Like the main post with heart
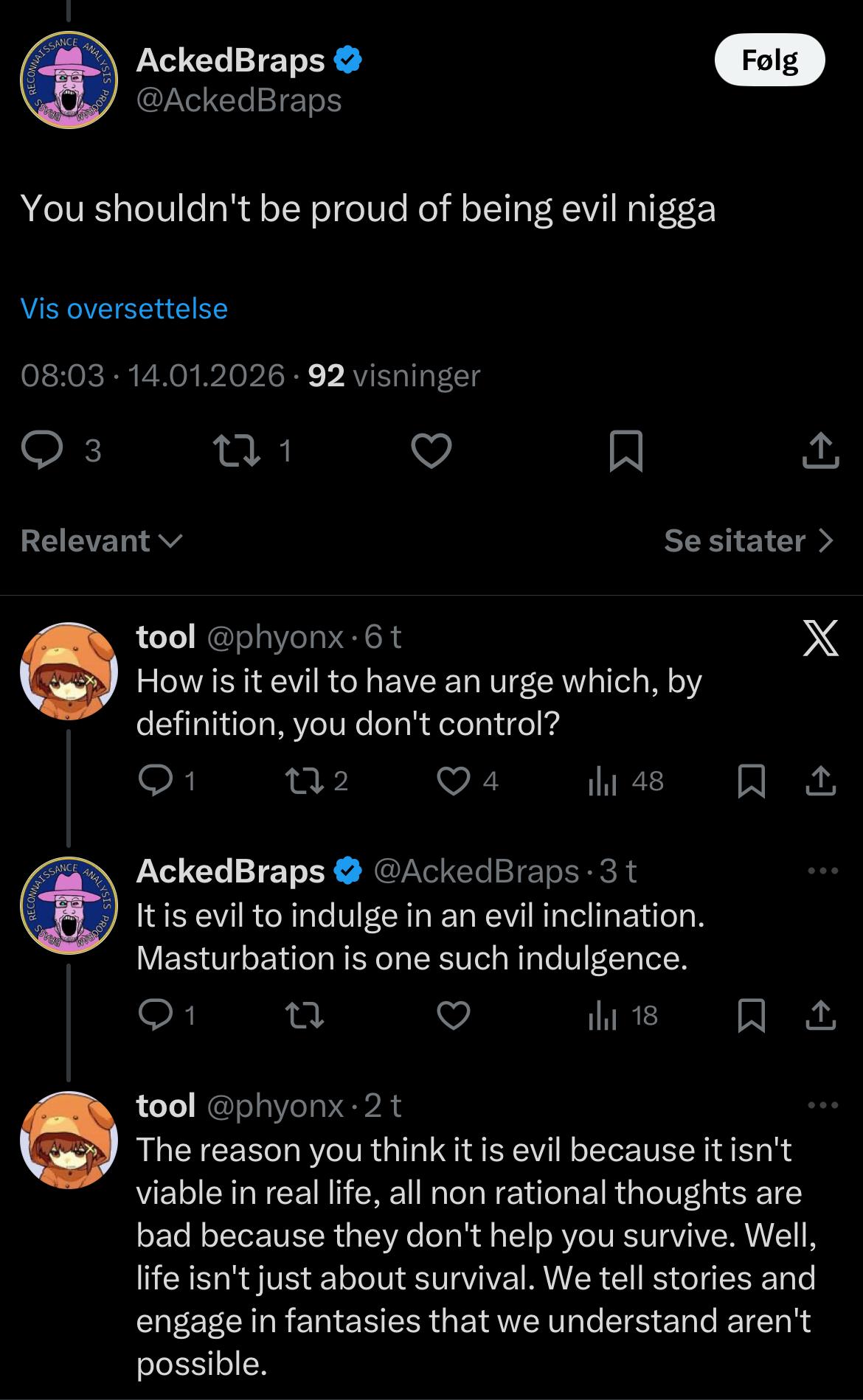Image resolution: width=863 pixels, height=1400 pixels. (x=431, y=450)
